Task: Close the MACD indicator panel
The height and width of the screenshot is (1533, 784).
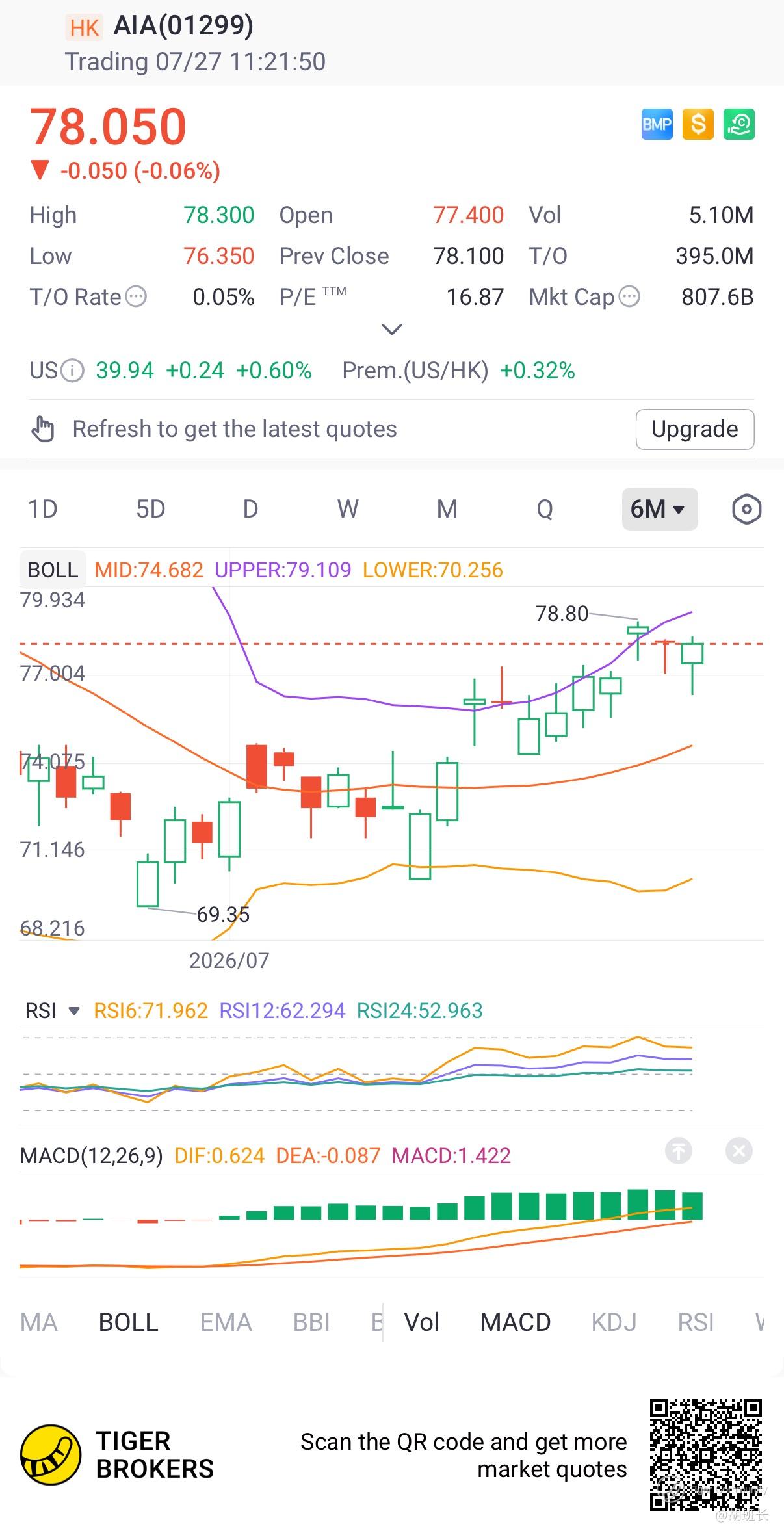Action: (739, 1151)
